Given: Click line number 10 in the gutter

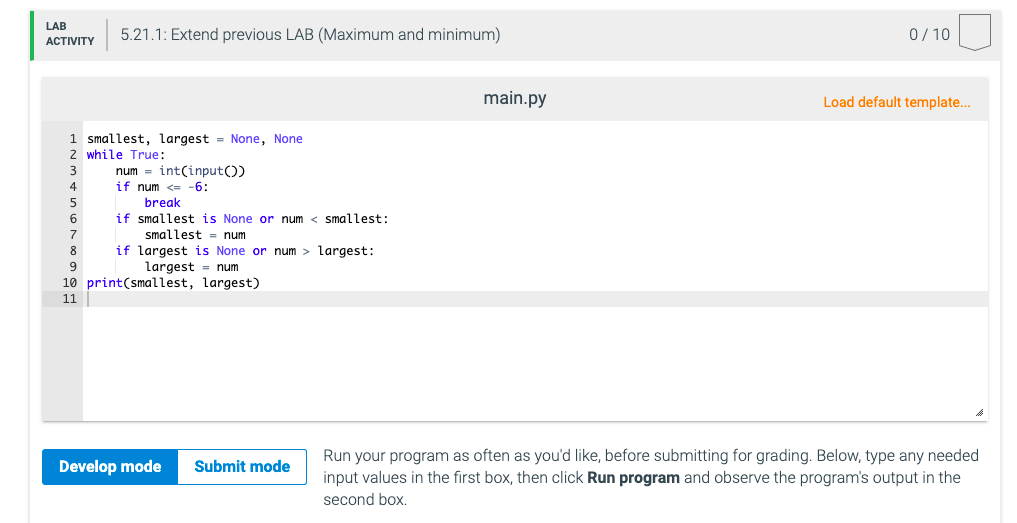Looking at the screenshot, I should click(69, 283).
